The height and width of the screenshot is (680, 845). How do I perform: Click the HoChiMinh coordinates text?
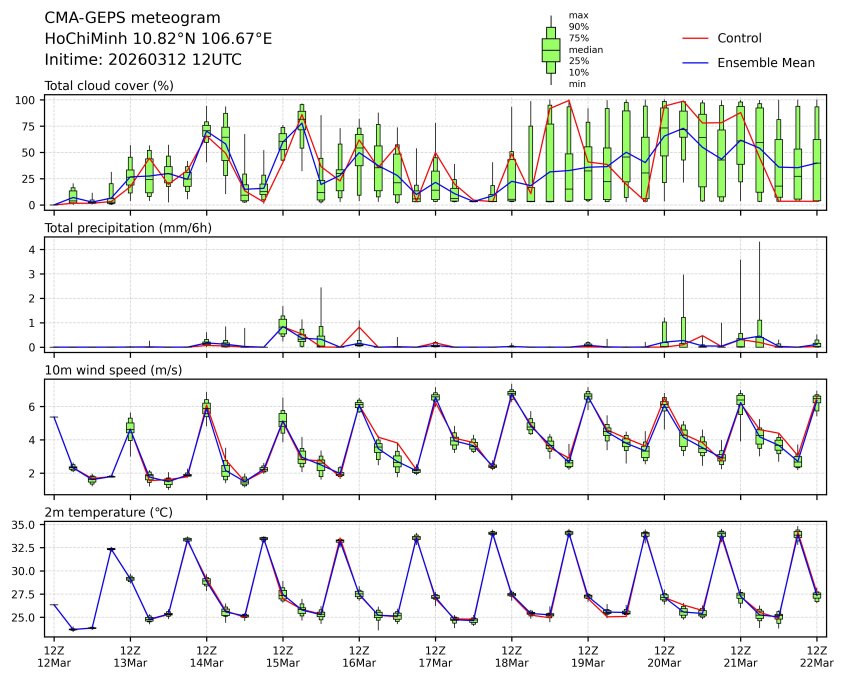pos(158,39)
